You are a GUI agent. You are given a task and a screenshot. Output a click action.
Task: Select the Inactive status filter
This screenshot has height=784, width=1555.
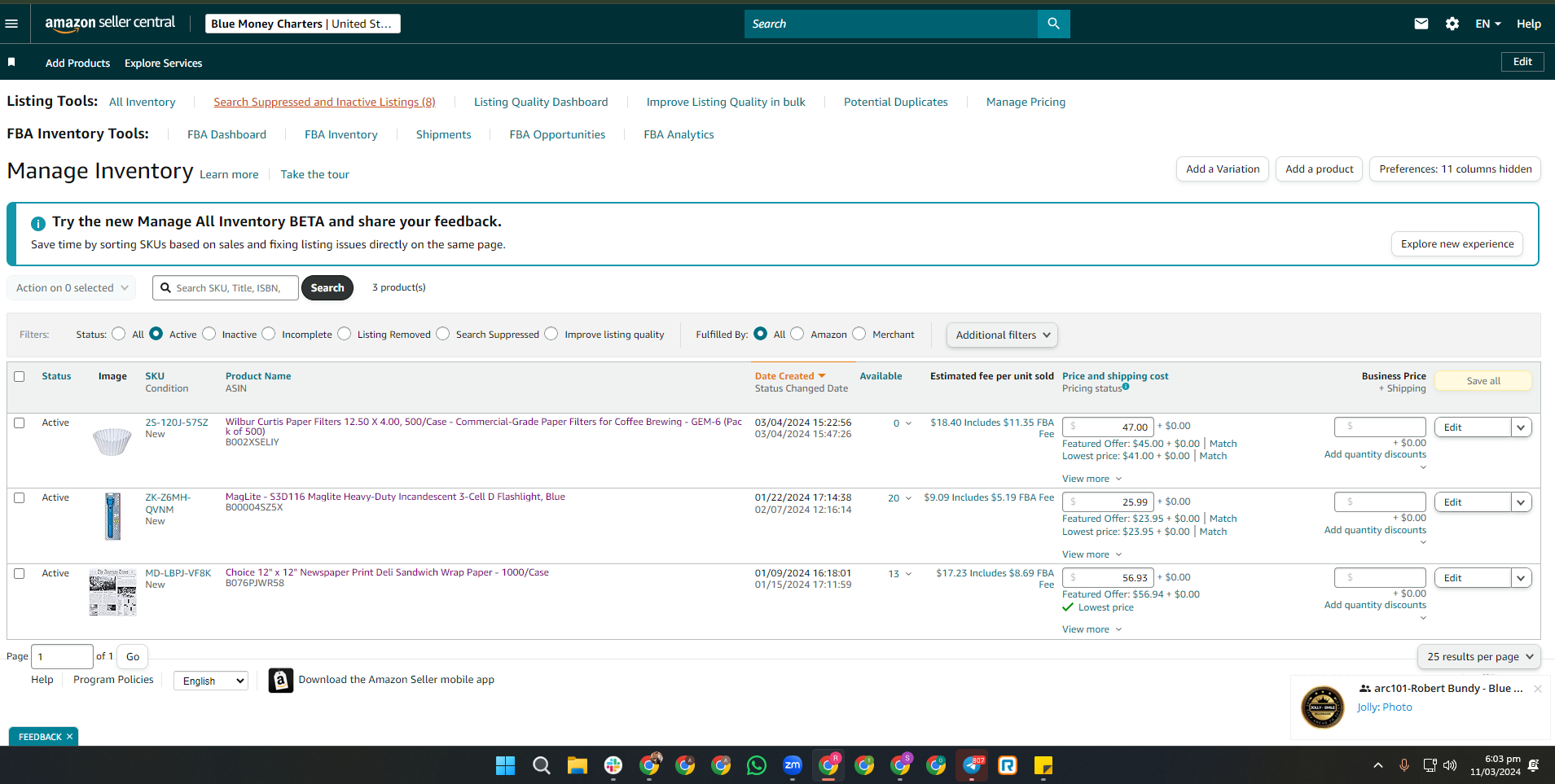[209, 334]
